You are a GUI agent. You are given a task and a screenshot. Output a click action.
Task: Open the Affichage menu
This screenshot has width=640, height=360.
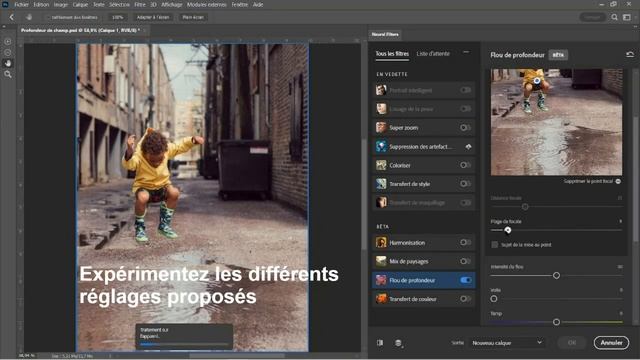pyautogui.click(x=171, y=4)
